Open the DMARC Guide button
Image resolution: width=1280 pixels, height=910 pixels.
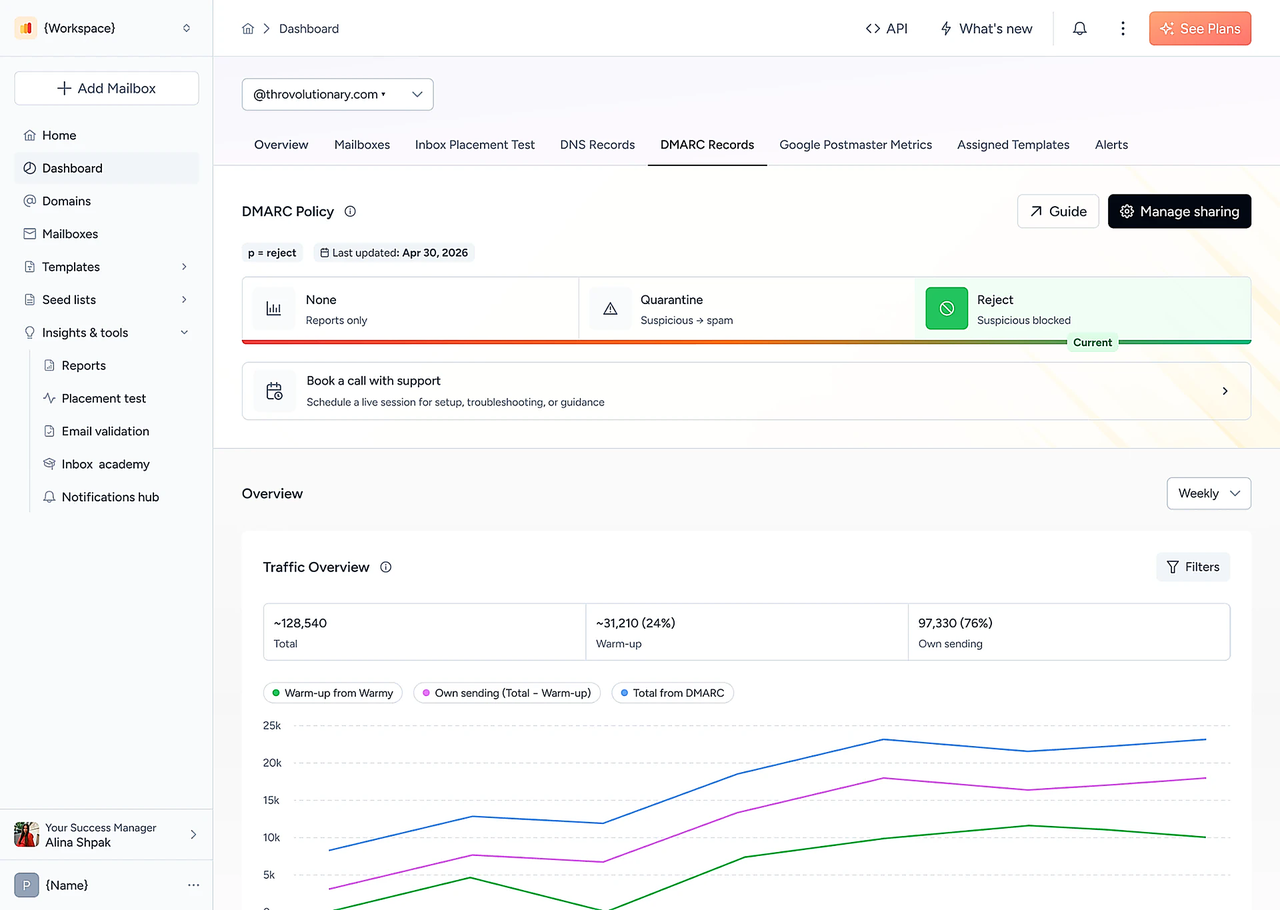click(1058, 211)
